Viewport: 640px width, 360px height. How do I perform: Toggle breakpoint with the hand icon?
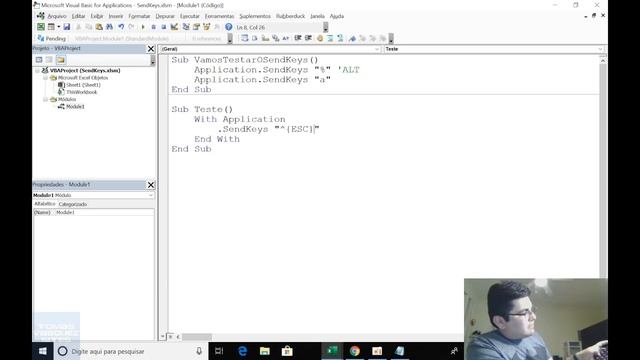pos(320,38)
